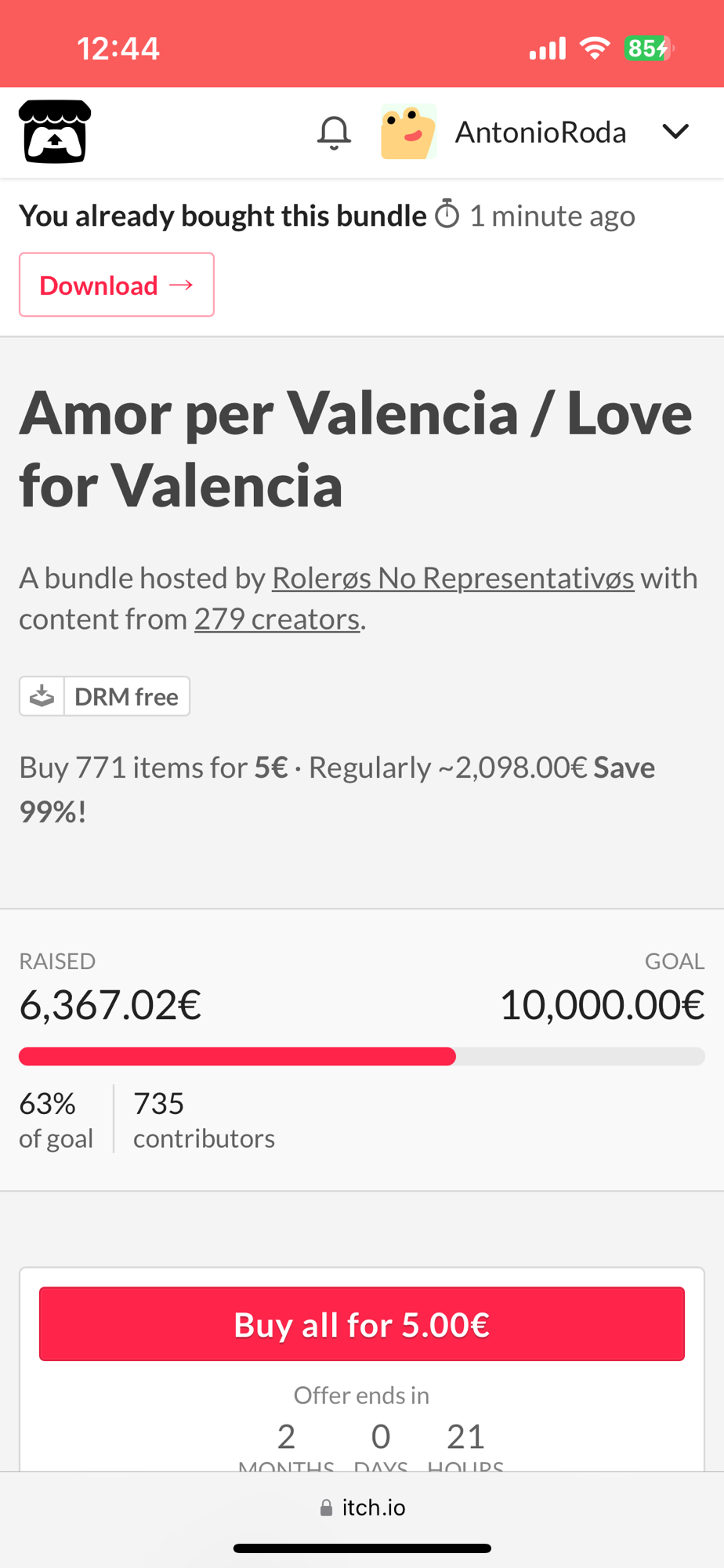The width and height of the screenshot is (724, 1568).
Task: Tap the itch.io address bar
Action: point(362,1508)
